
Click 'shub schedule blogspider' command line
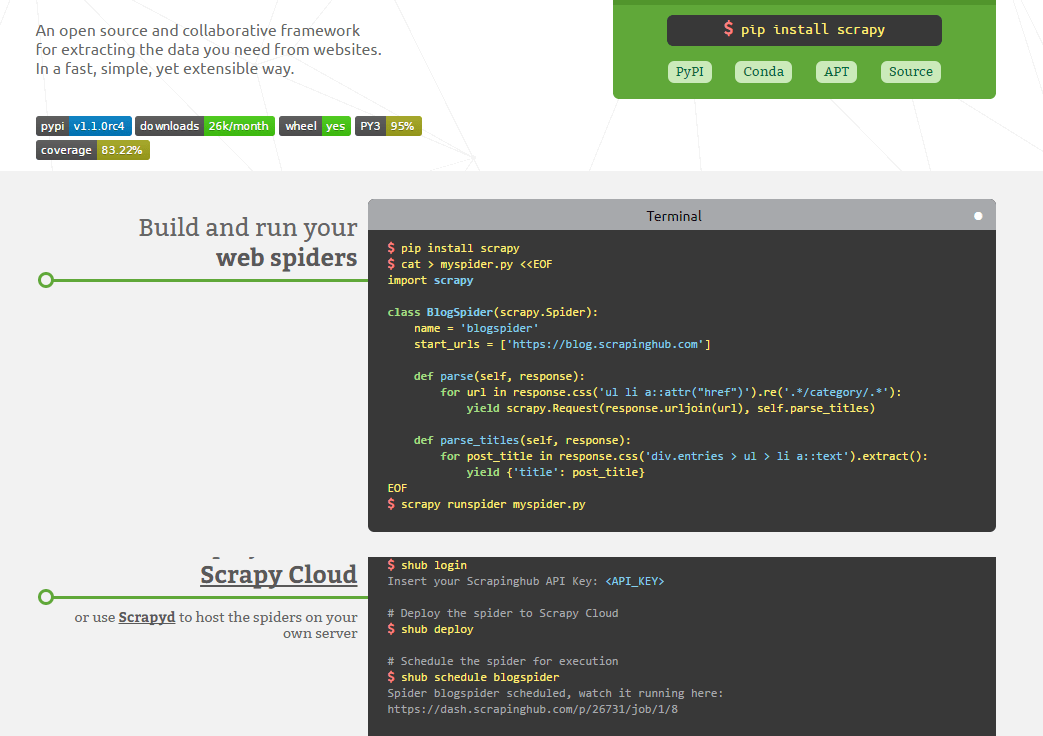coord(473,677)
